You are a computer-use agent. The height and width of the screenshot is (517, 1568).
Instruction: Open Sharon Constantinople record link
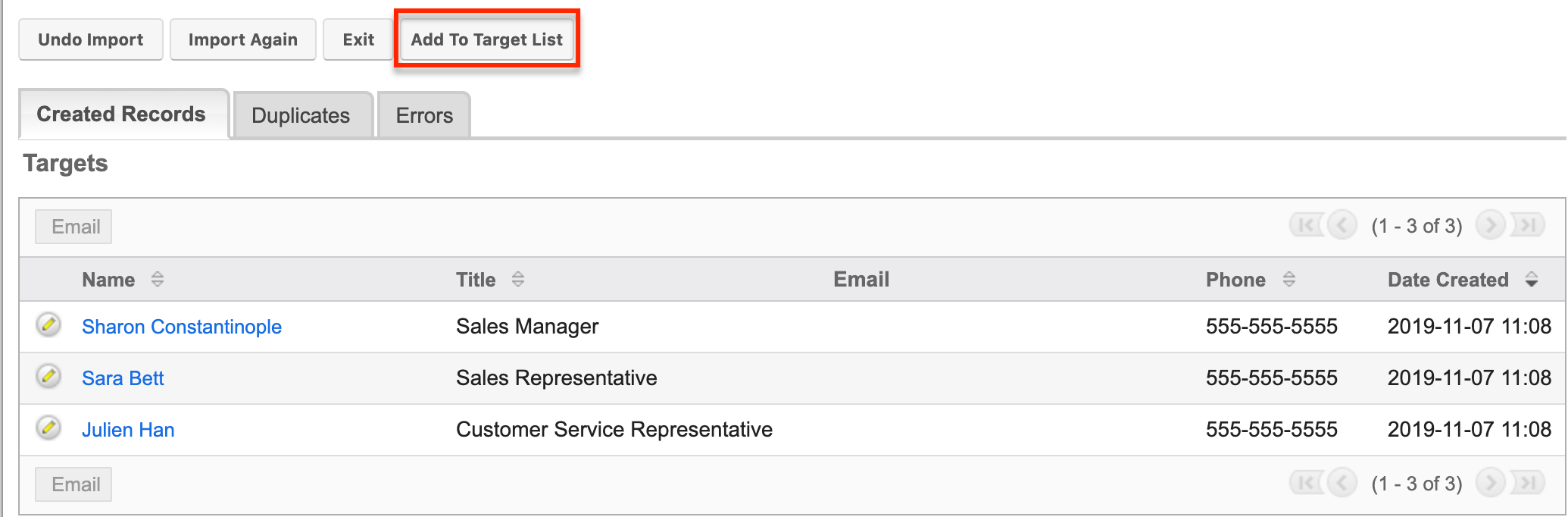pyautogui.click(x=182, y=327)
